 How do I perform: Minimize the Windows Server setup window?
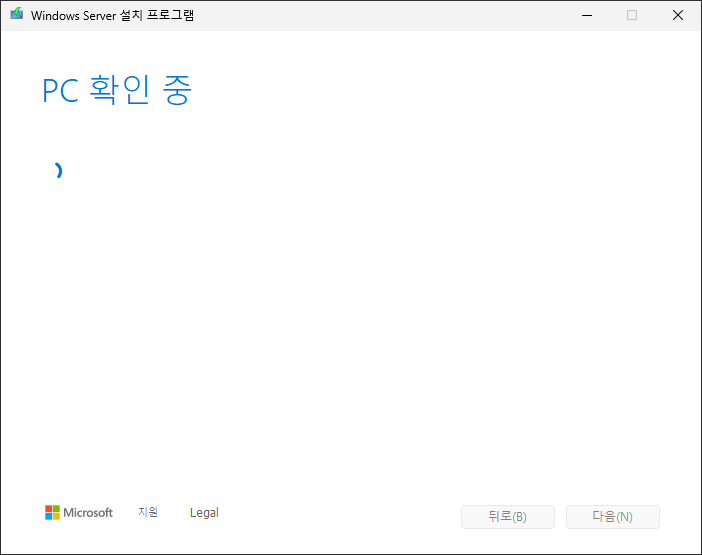pos(587,15)
